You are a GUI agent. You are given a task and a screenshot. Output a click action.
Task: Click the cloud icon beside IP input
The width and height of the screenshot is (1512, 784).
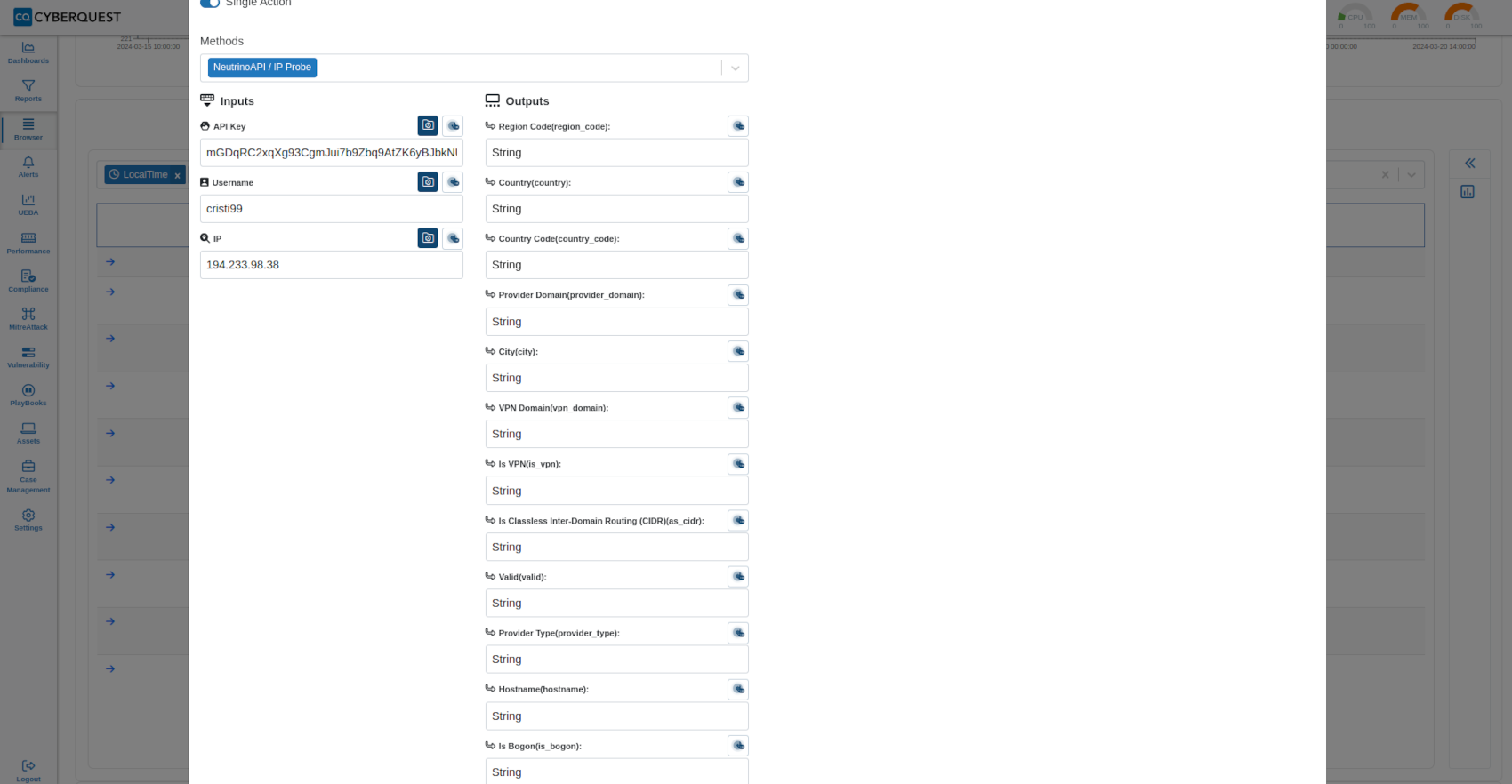tap(453, 238)
